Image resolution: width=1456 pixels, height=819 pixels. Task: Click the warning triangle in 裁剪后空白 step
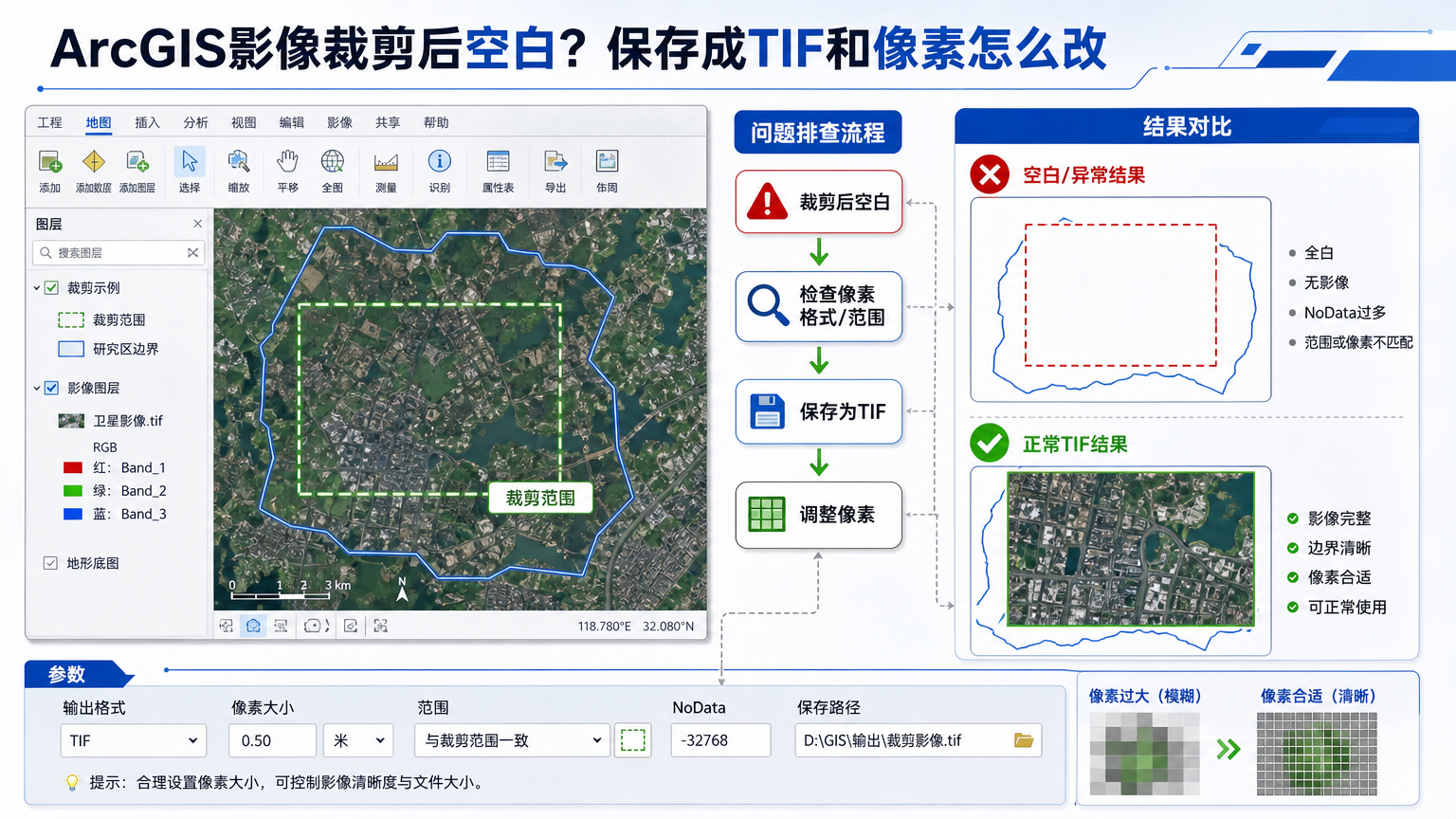[767, 201]
